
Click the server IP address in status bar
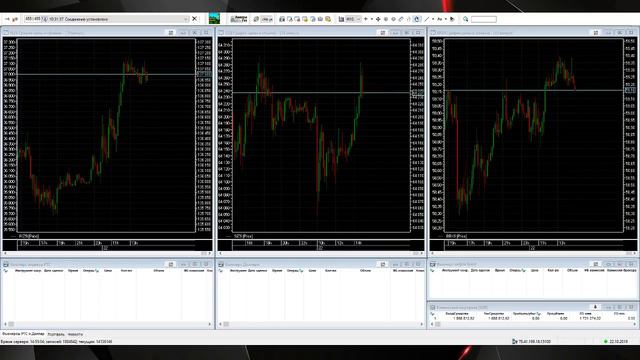tap(534, 341)
